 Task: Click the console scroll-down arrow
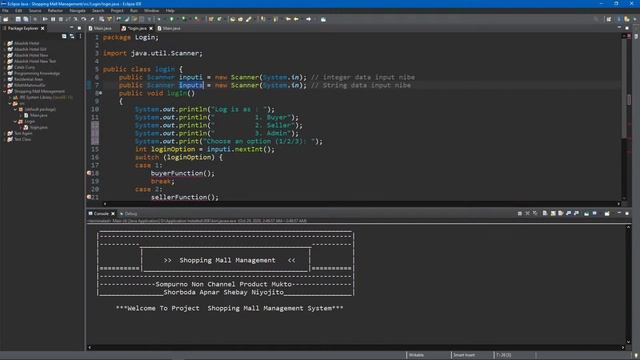coord(628,342)
